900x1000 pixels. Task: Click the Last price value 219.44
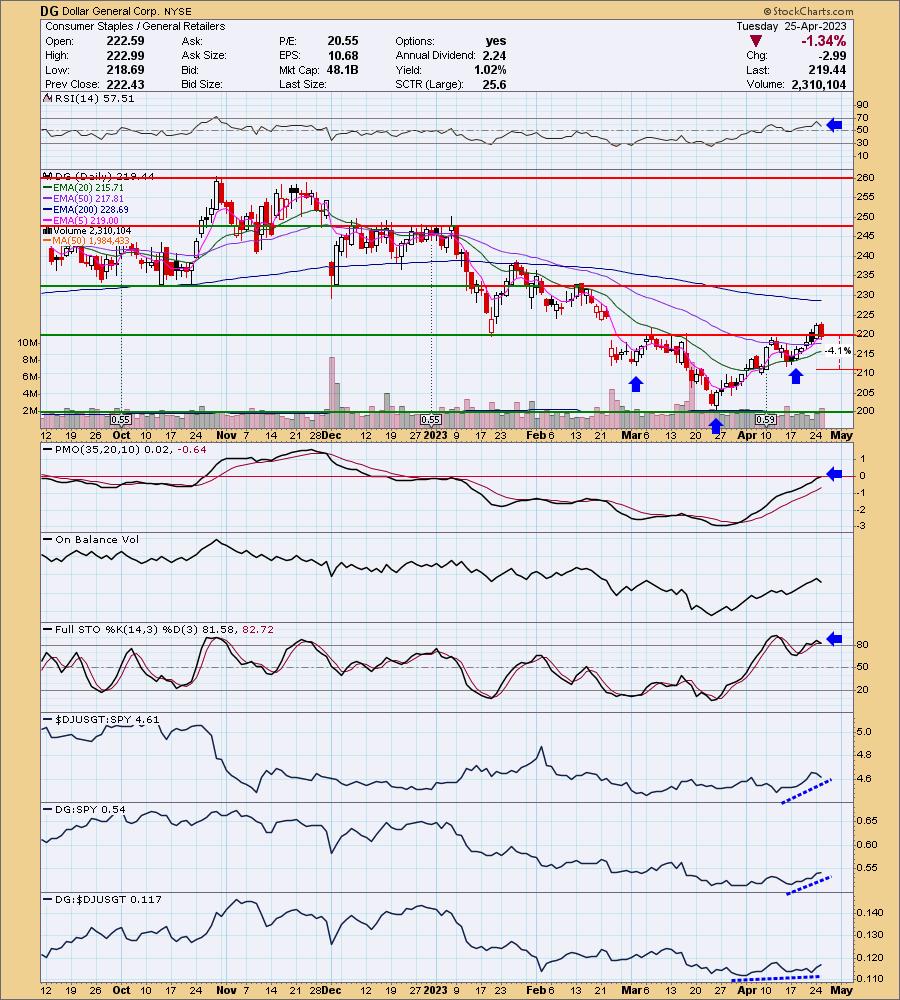[827, 70]
